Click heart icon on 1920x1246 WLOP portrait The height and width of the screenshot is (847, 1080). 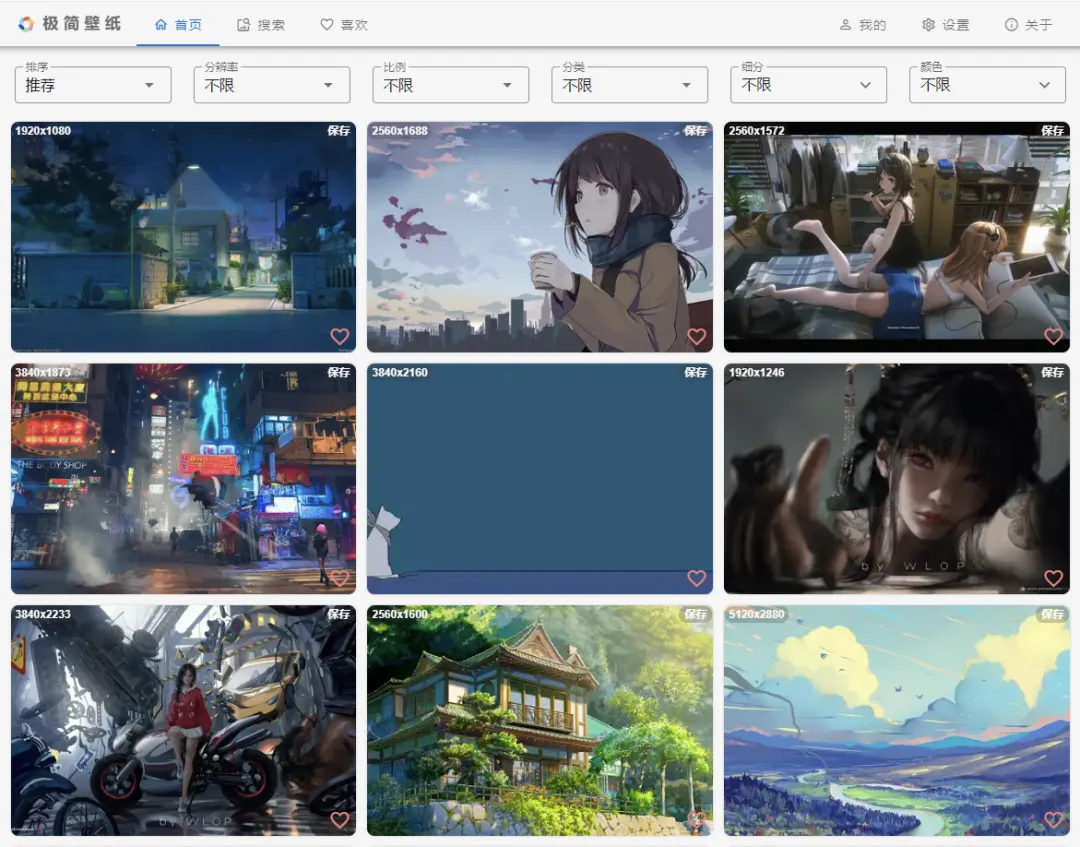[x=1053, y=578]
